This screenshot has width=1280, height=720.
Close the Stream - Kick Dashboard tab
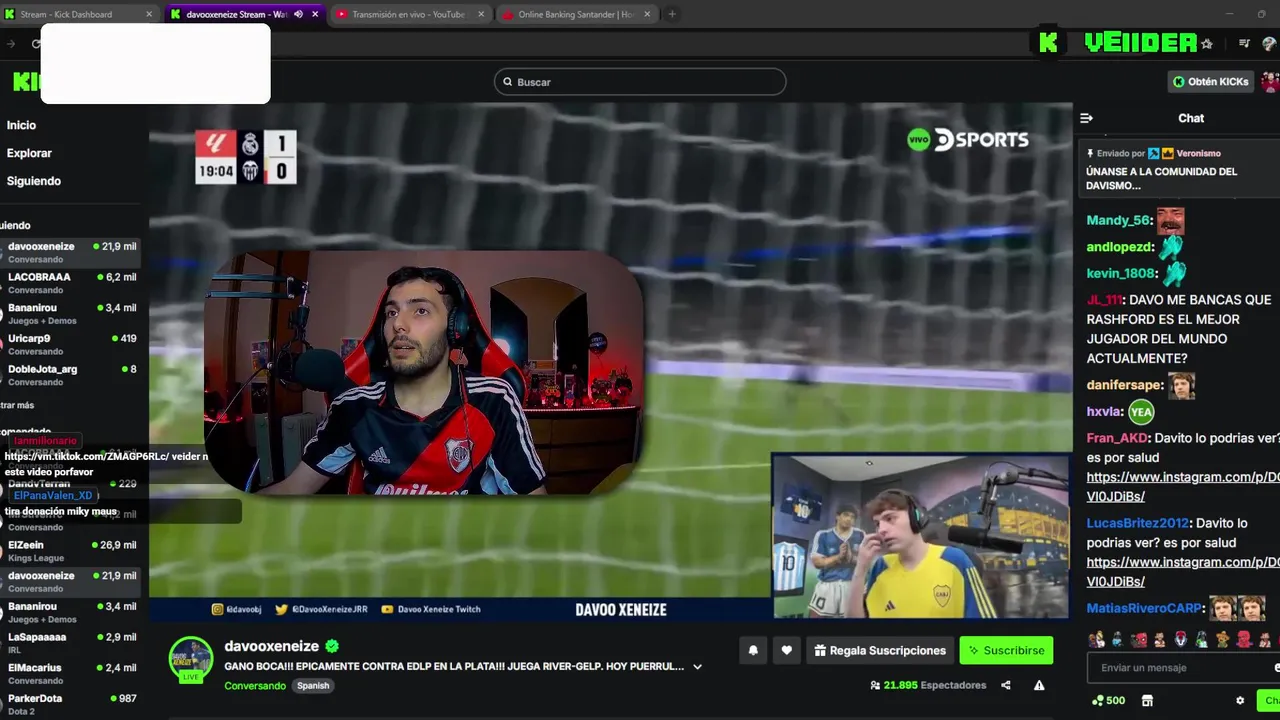point(149,14)
